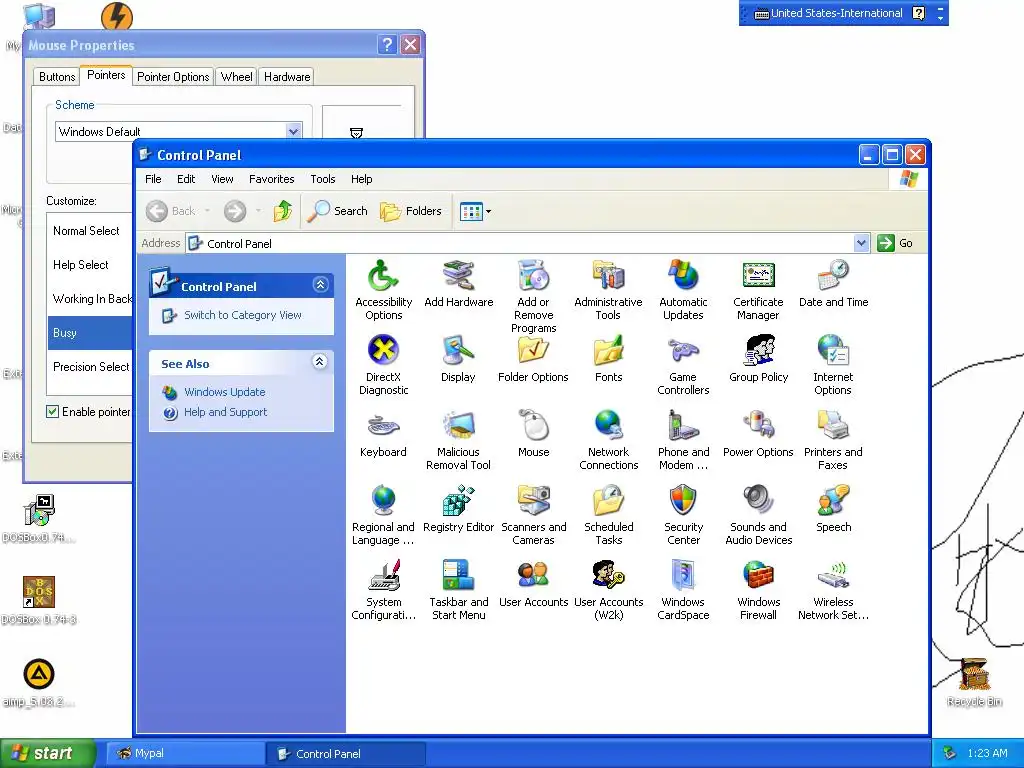Open Security Center icon

tap(683, 515)
